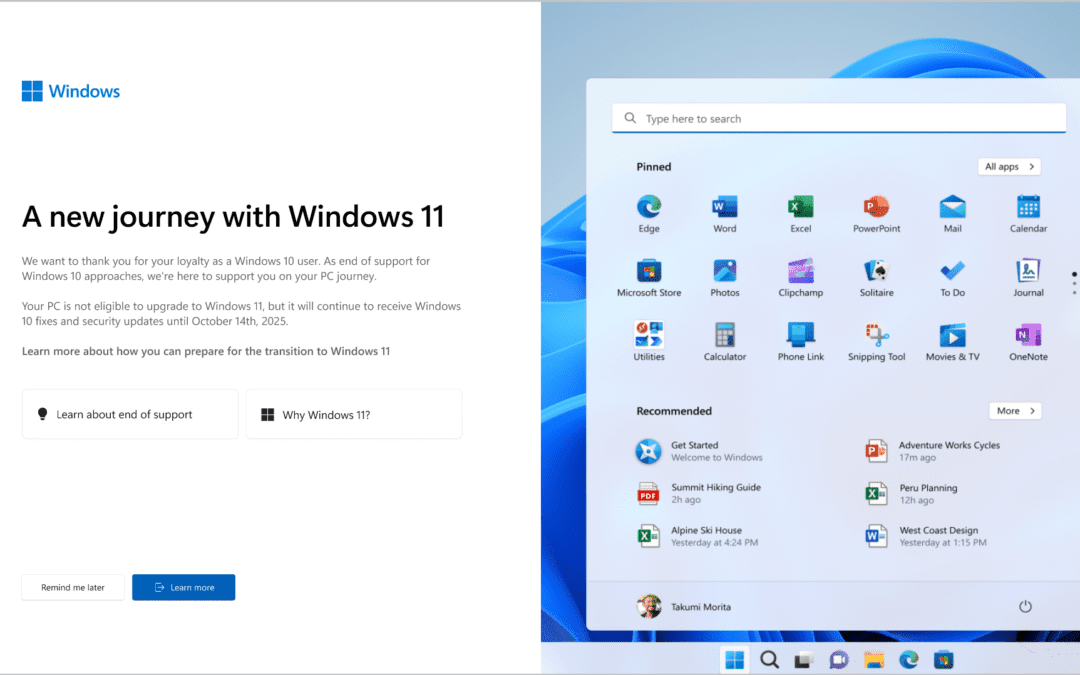Open Summit Hiking Guide PDF
Screen dimensions: 1080x675
(699, 493)
